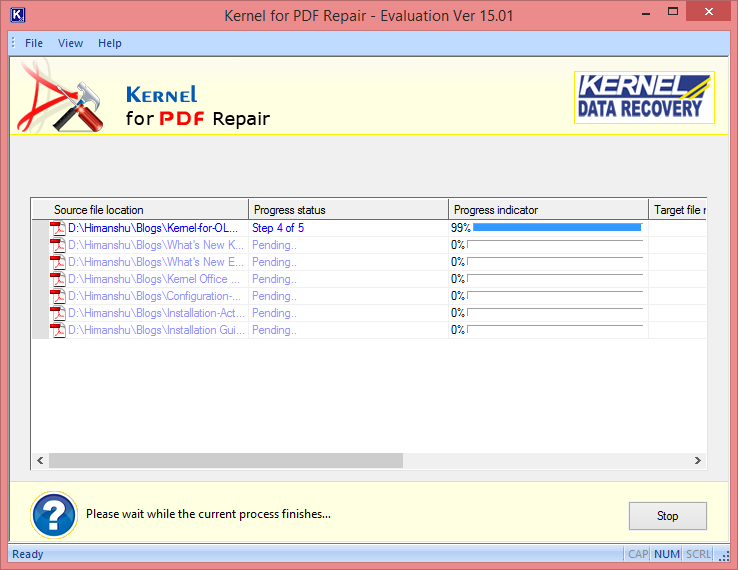Click the 99% percentage label

(460, 228)
